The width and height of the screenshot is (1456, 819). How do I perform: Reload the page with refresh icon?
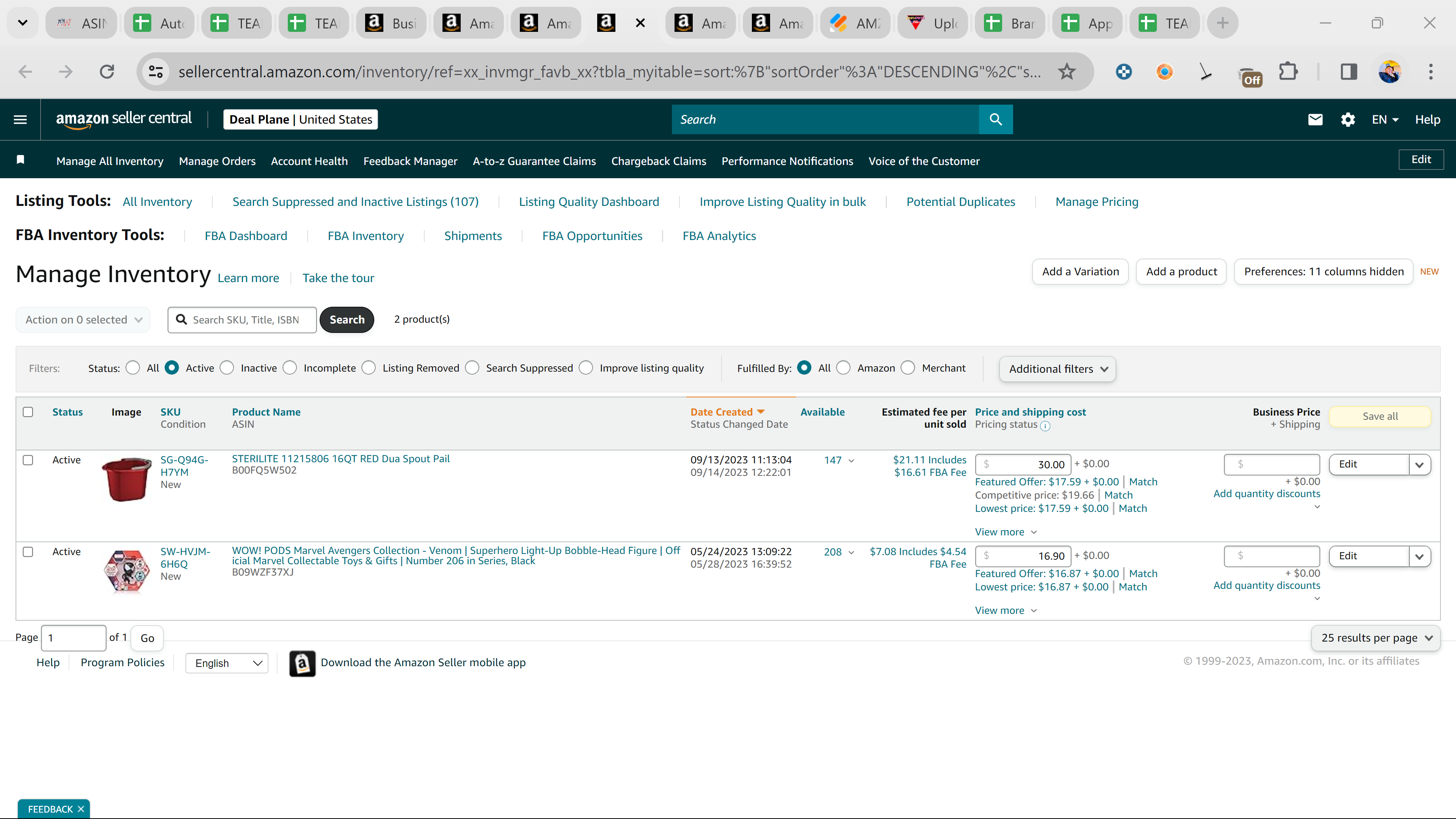pos(107,72)
